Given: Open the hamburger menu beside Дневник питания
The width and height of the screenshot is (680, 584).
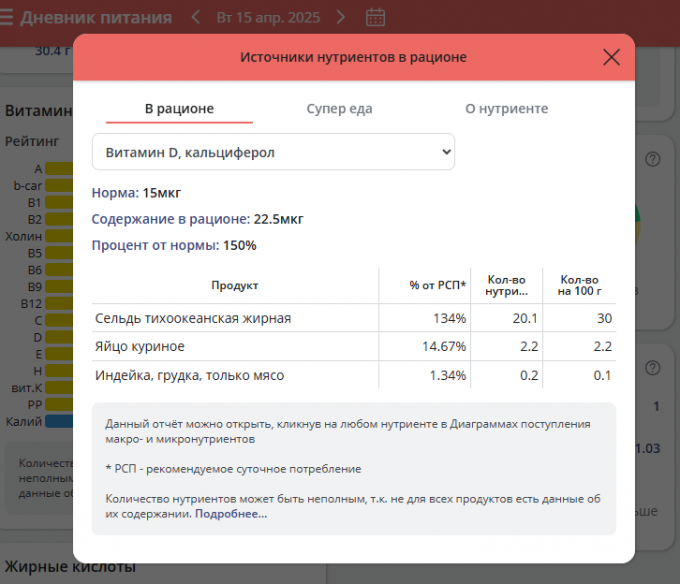Looking at the screenshot, I should point(6,17).
